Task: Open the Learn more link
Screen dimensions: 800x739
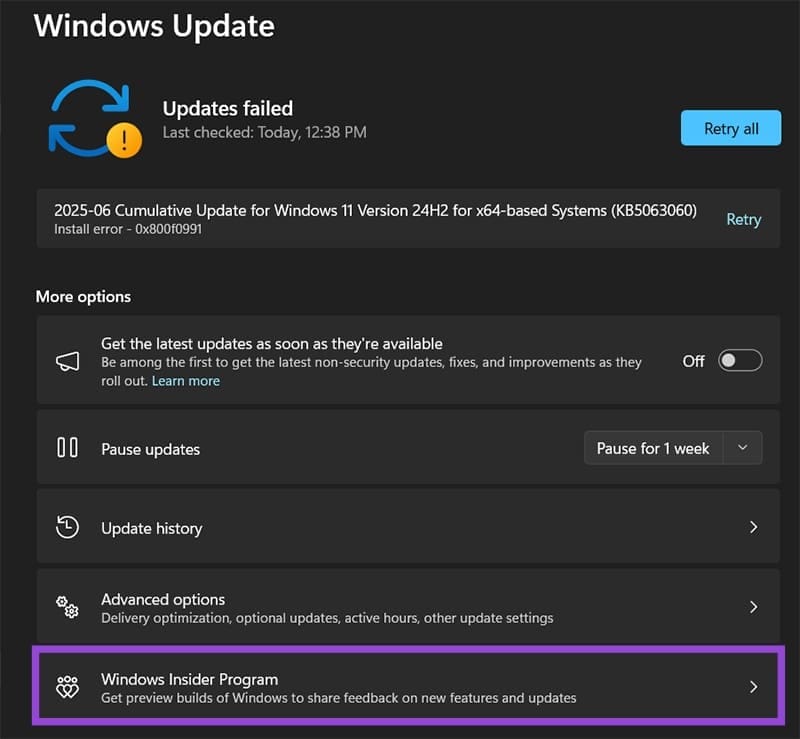Action: 186,381
